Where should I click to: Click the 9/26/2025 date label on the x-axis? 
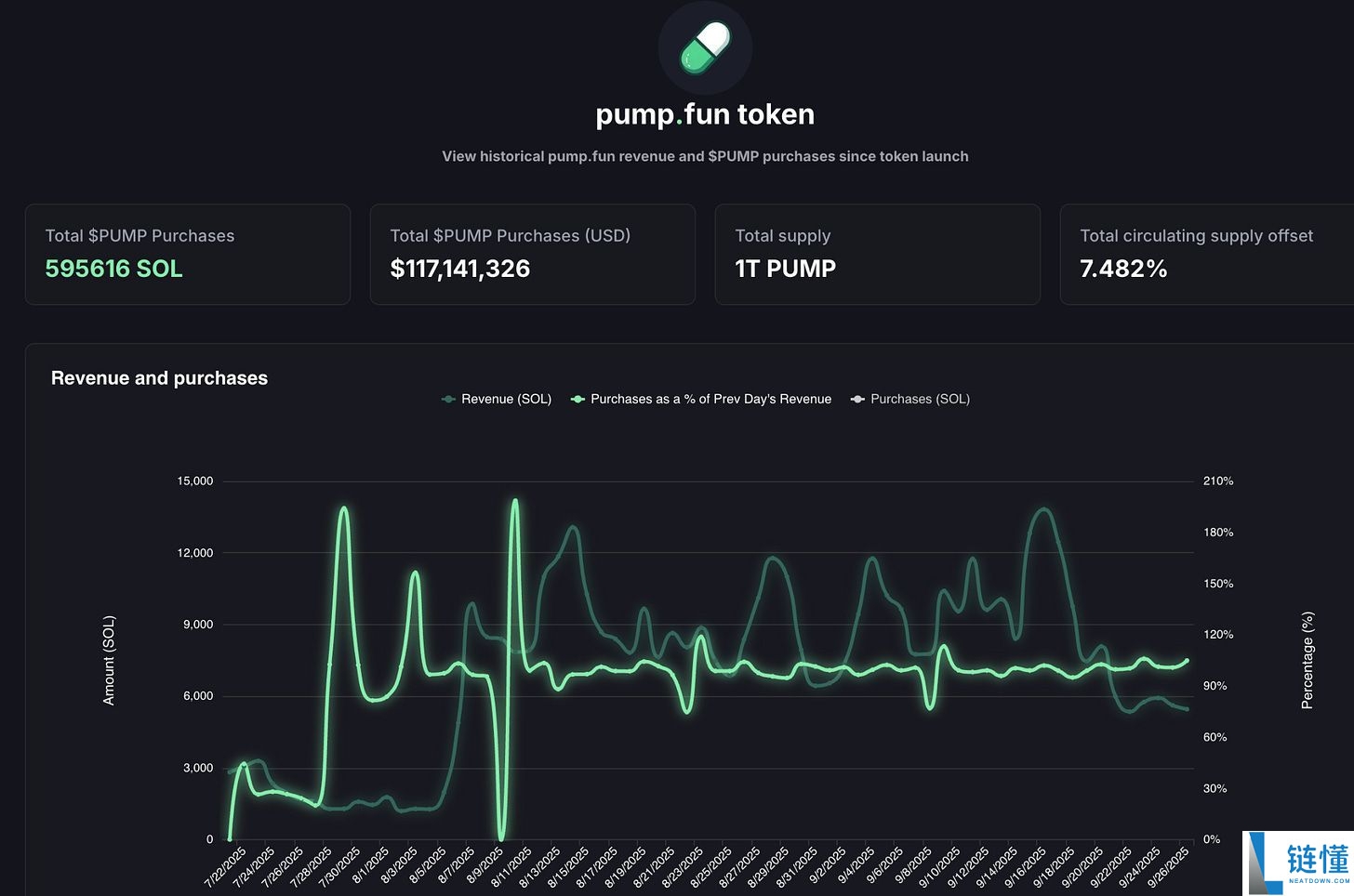coord(1170,866)
